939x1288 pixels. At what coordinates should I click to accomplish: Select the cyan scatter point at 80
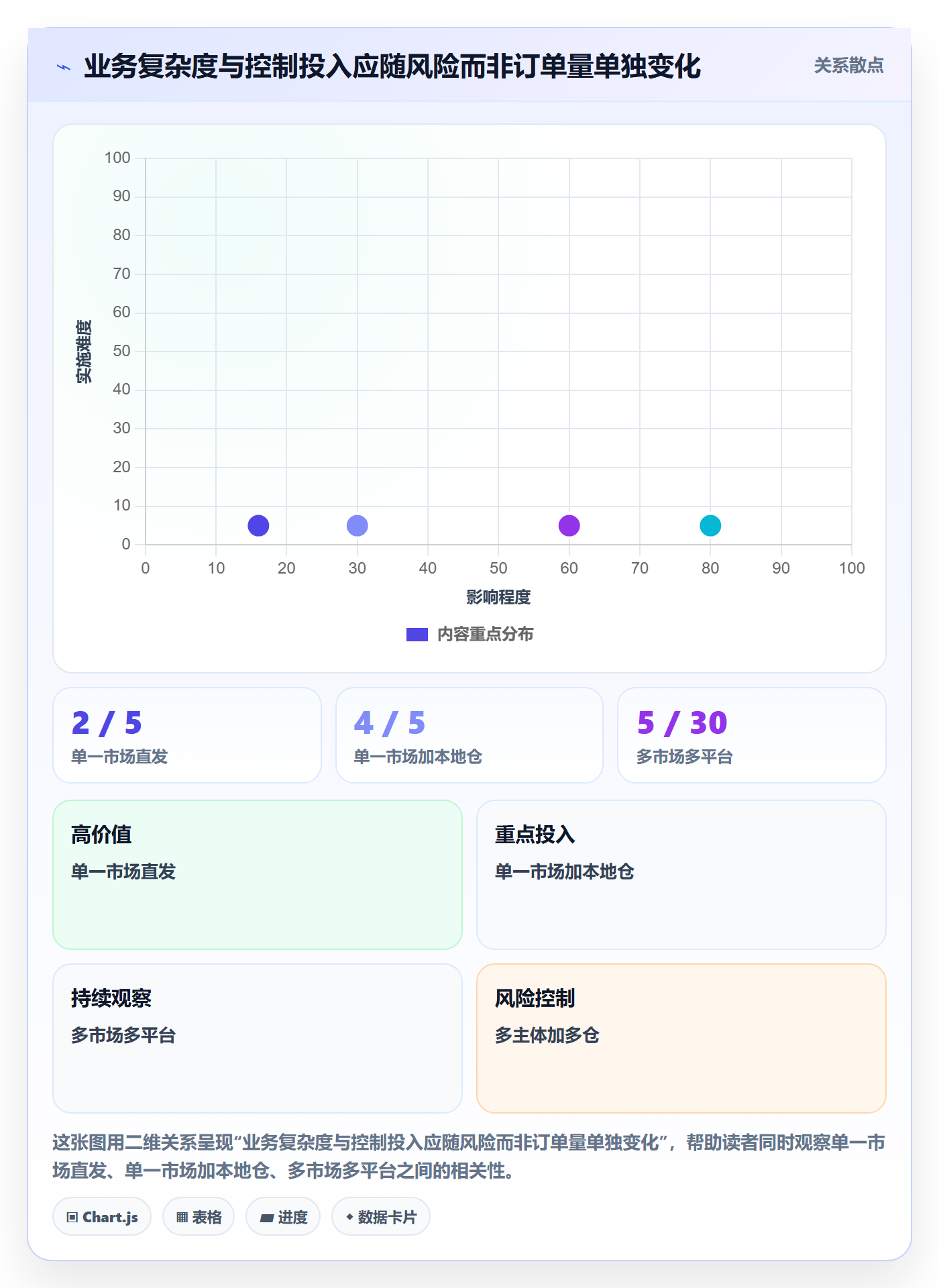pos(710,525)
